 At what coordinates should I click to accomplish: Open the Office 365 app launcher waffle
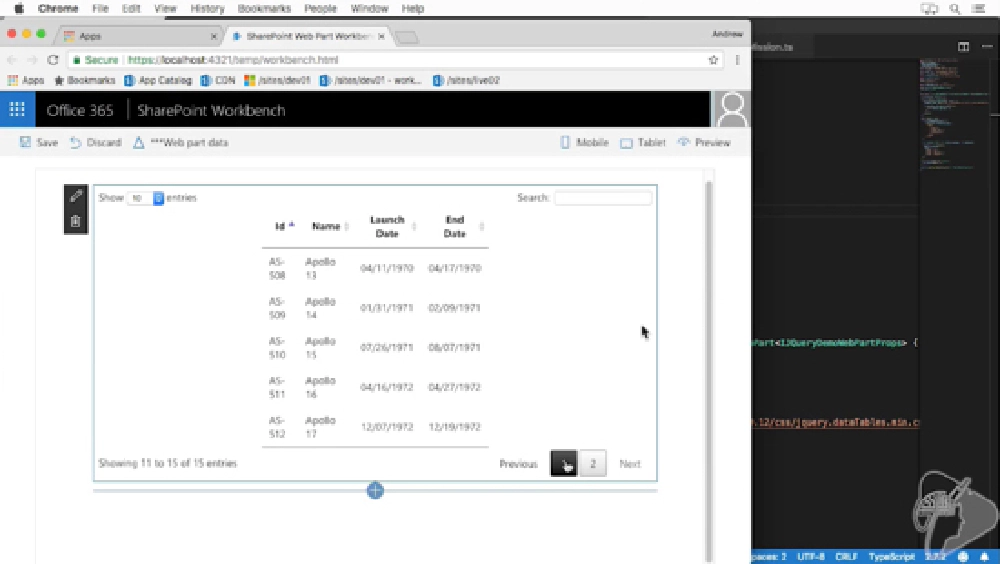(17, 110)
